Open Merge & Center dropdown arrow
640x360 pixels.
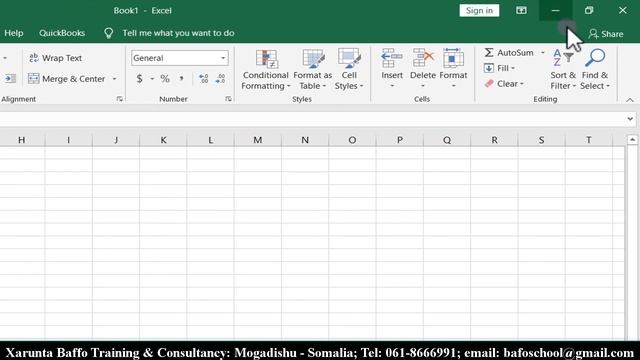pos(114,79)
